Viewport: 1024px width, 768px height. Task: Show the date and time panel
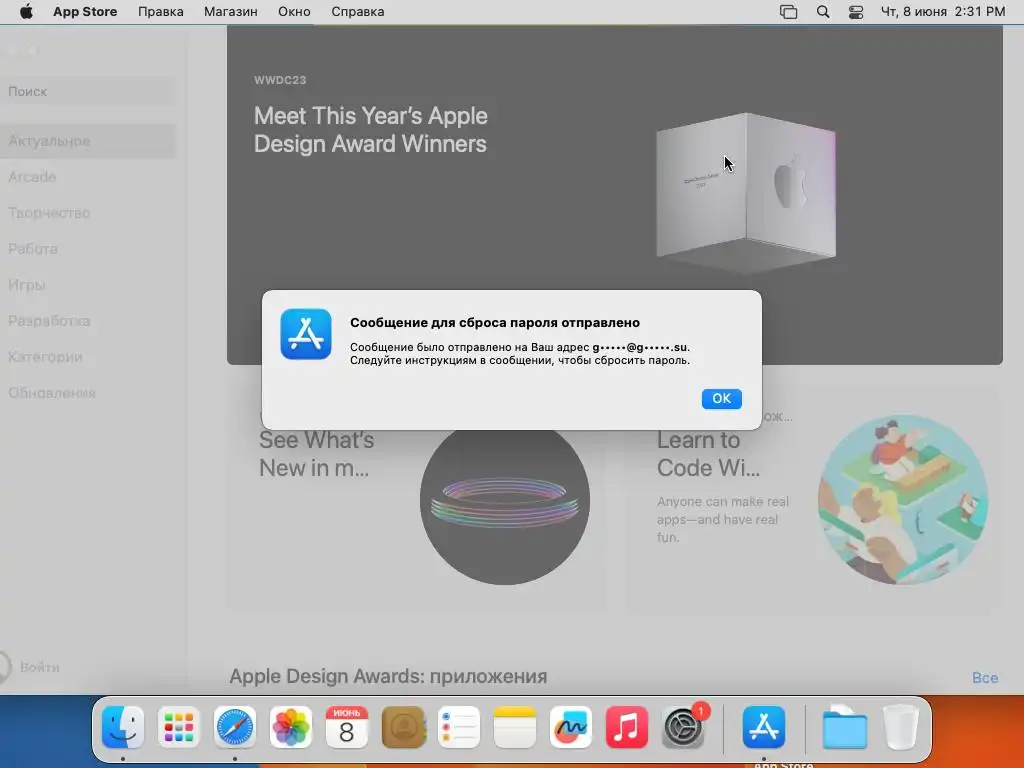[943, 12]
